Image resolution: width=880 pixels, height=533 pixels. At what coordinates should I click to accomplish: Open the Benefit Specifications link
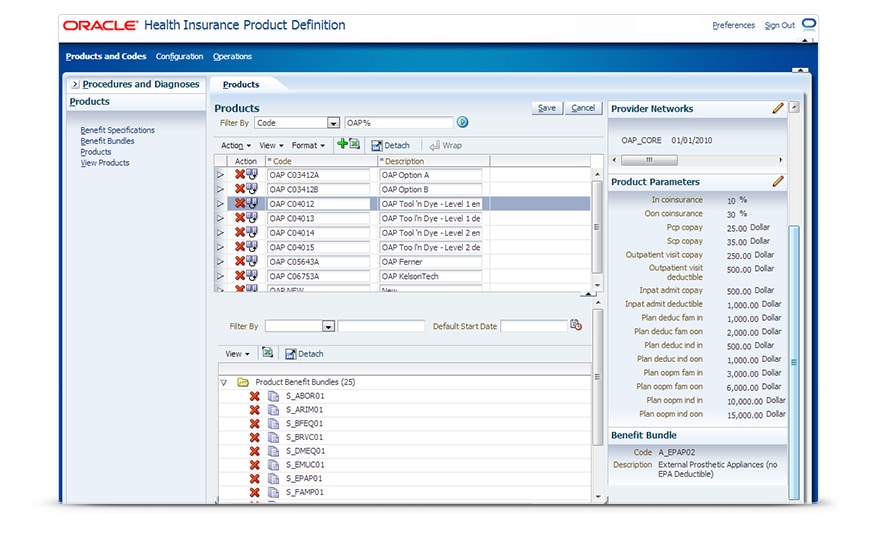coord(117,130)
